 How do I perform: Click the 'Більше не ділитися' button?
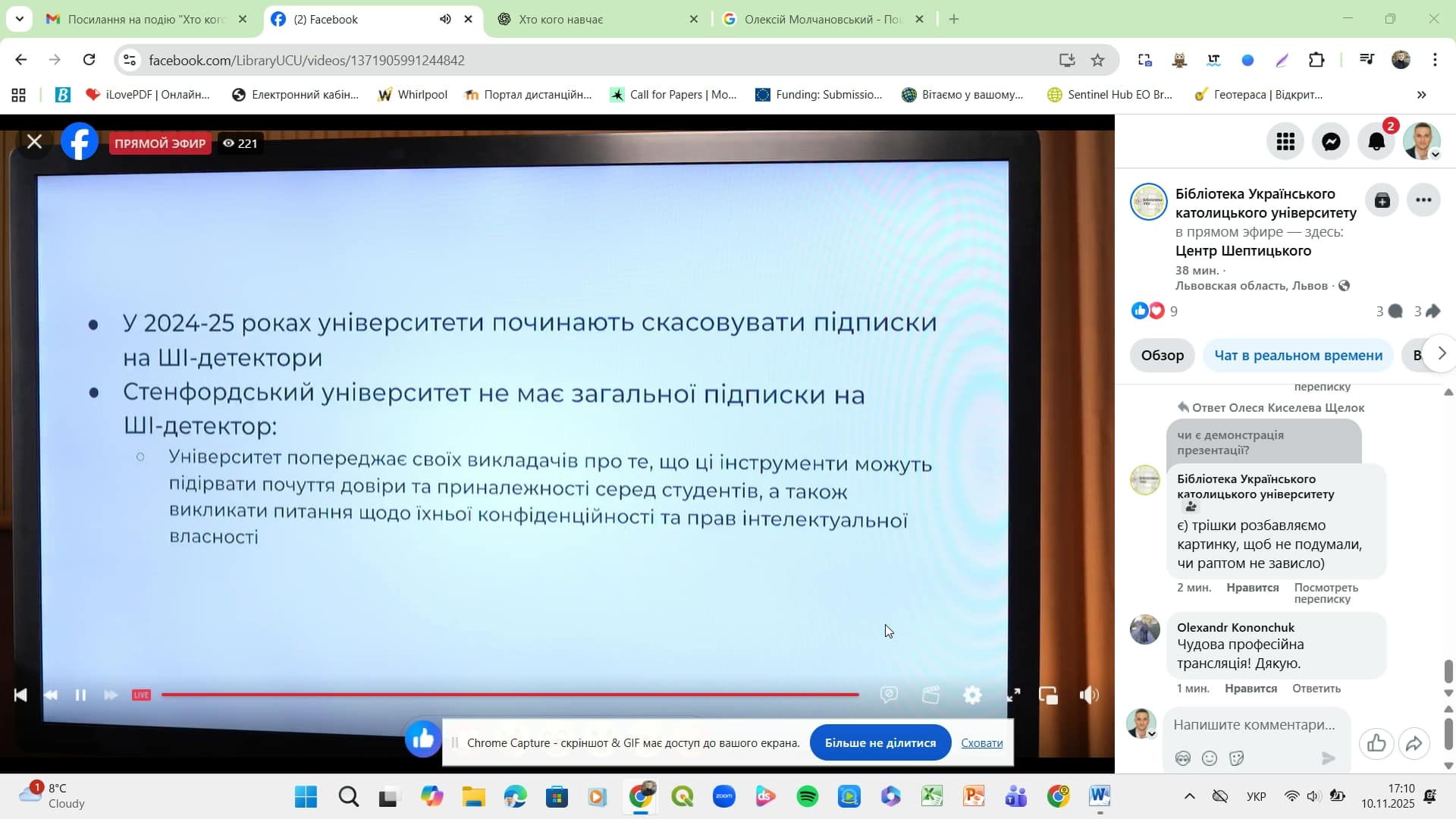pyautogui.click(x=880, y=742)
